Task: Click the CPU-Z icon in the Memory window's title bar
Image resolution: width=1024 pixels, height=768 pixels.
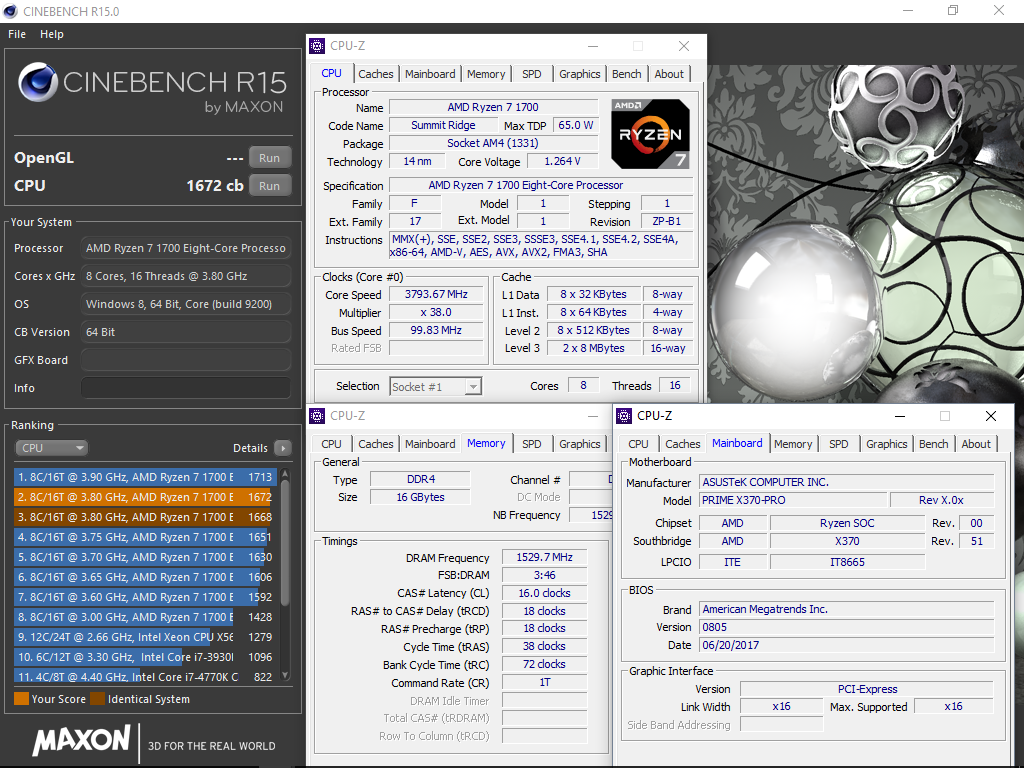Action: tap(317, 415)
